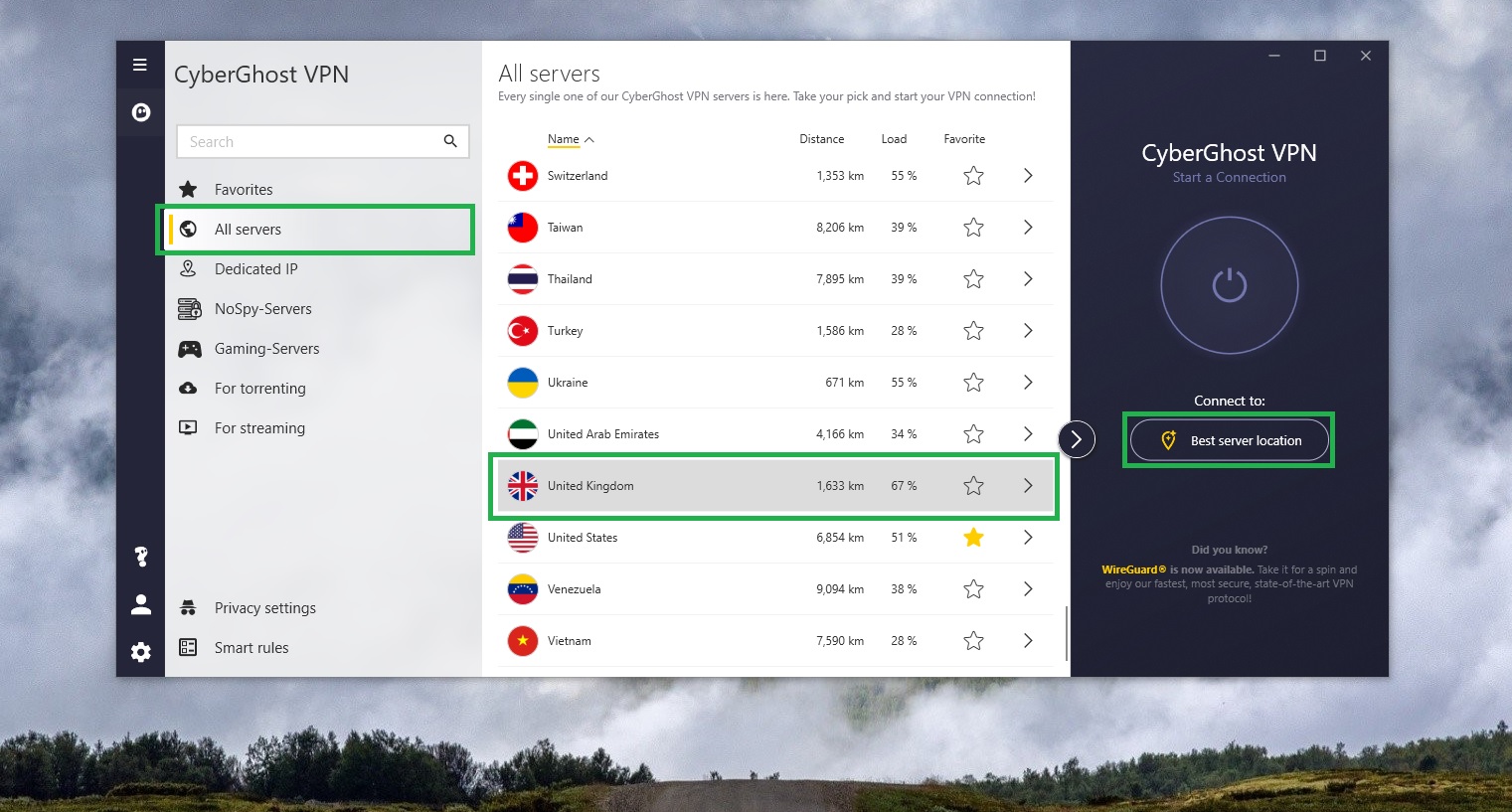
Task: Remove United States from favorites star
Action: pos(973,538)
